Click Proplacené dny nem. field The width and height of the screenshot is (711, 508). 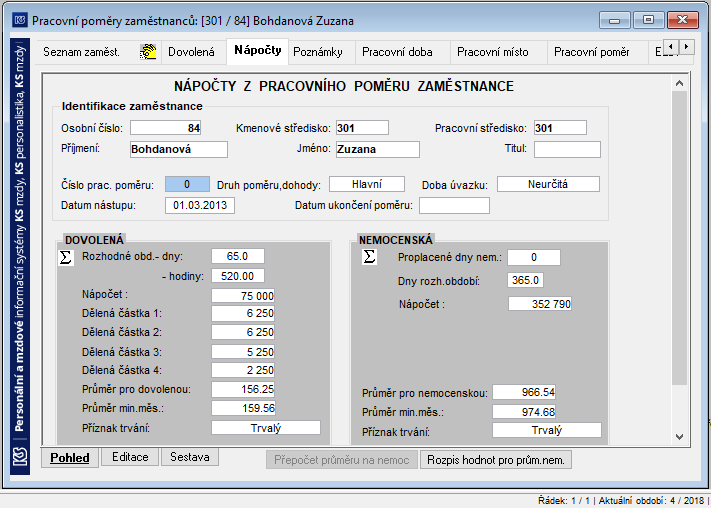tap(534, 257)
